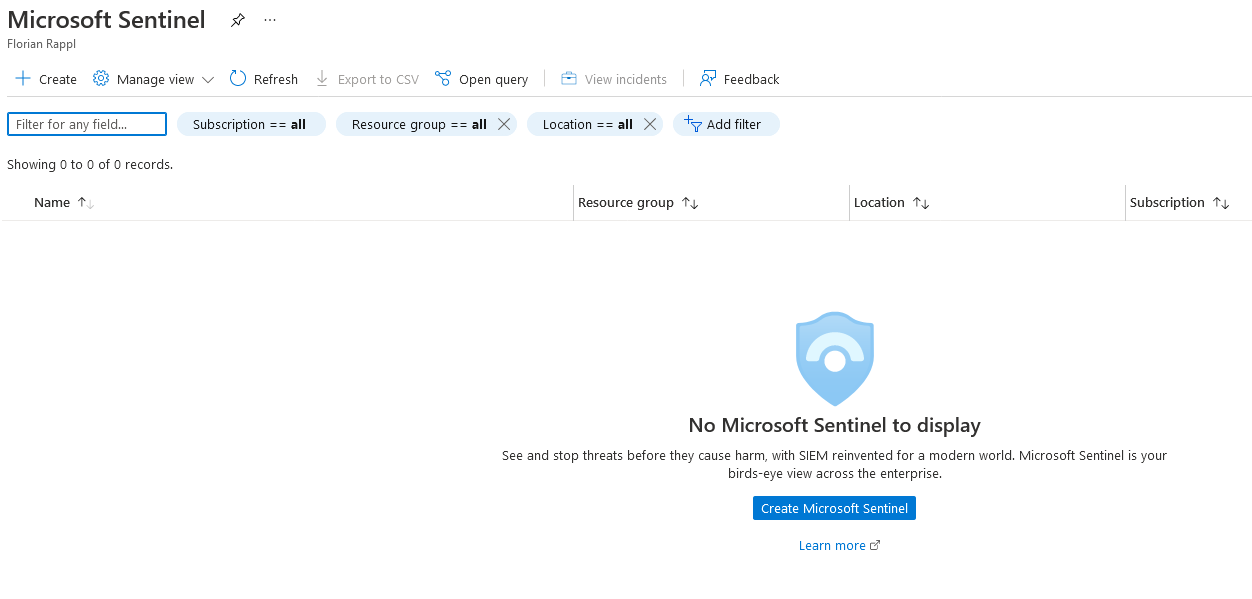Click the Microsoft Sentinel page title
The image size is (1252, 599).
tap(107, 20)
